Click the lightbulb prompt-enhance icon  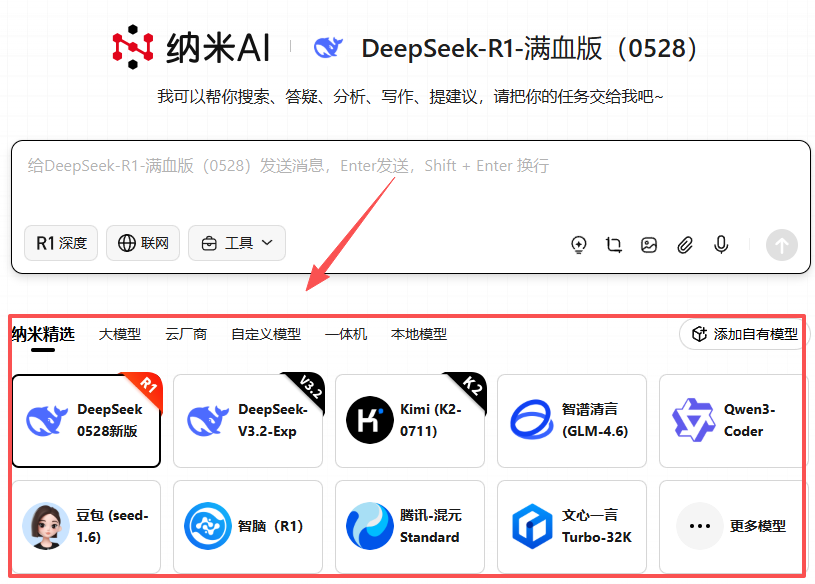coord(579,244)
